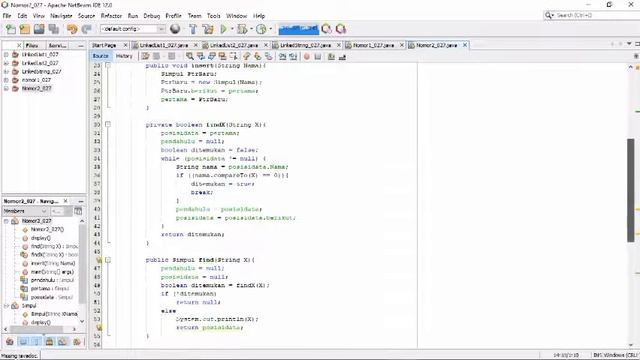Switch to LinkedList1_027.java tab
The height and width of the screenshot is (360, 640).
coord(164,45)
